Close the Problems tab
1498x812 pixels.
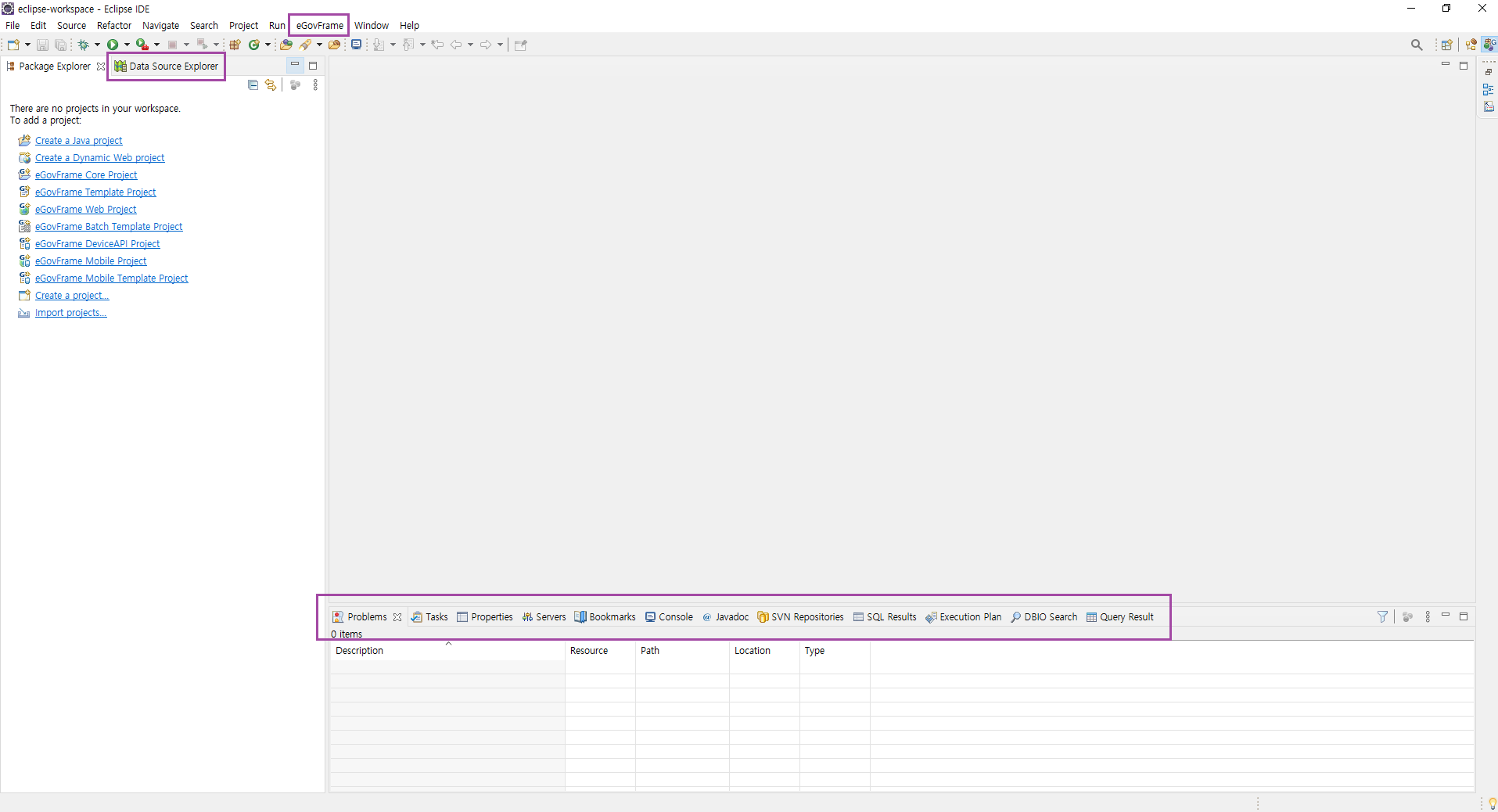397,617
